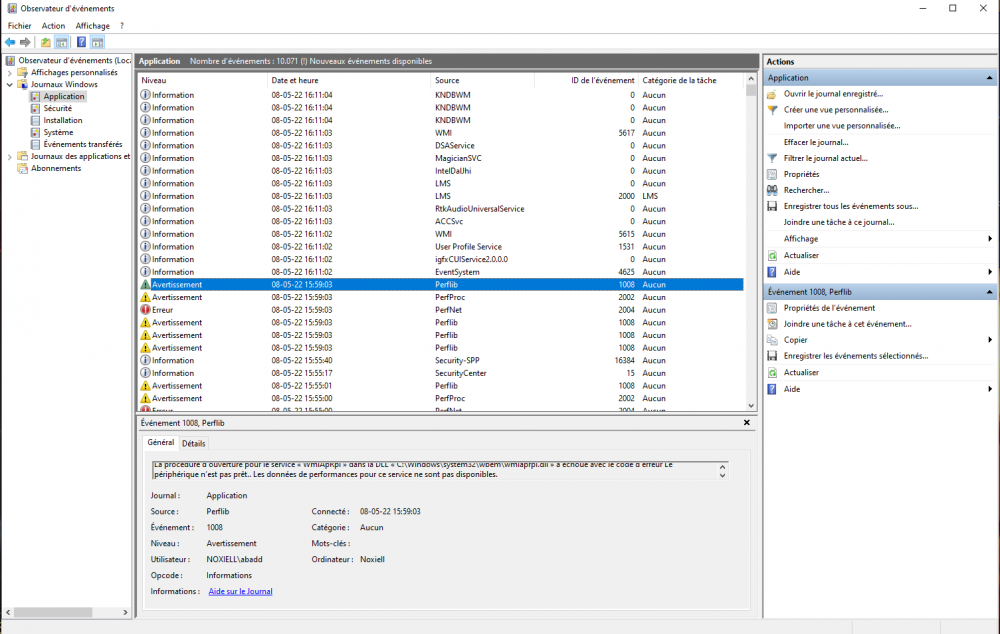Expand Journaux des applications tree node

click(x=10, y=156)
